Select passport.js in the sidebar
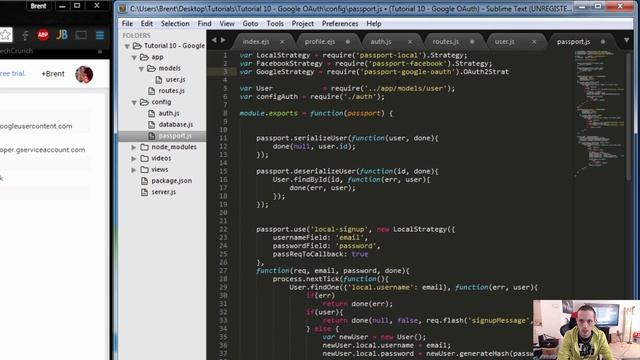640x360 pixels. (x=175, y=136)
